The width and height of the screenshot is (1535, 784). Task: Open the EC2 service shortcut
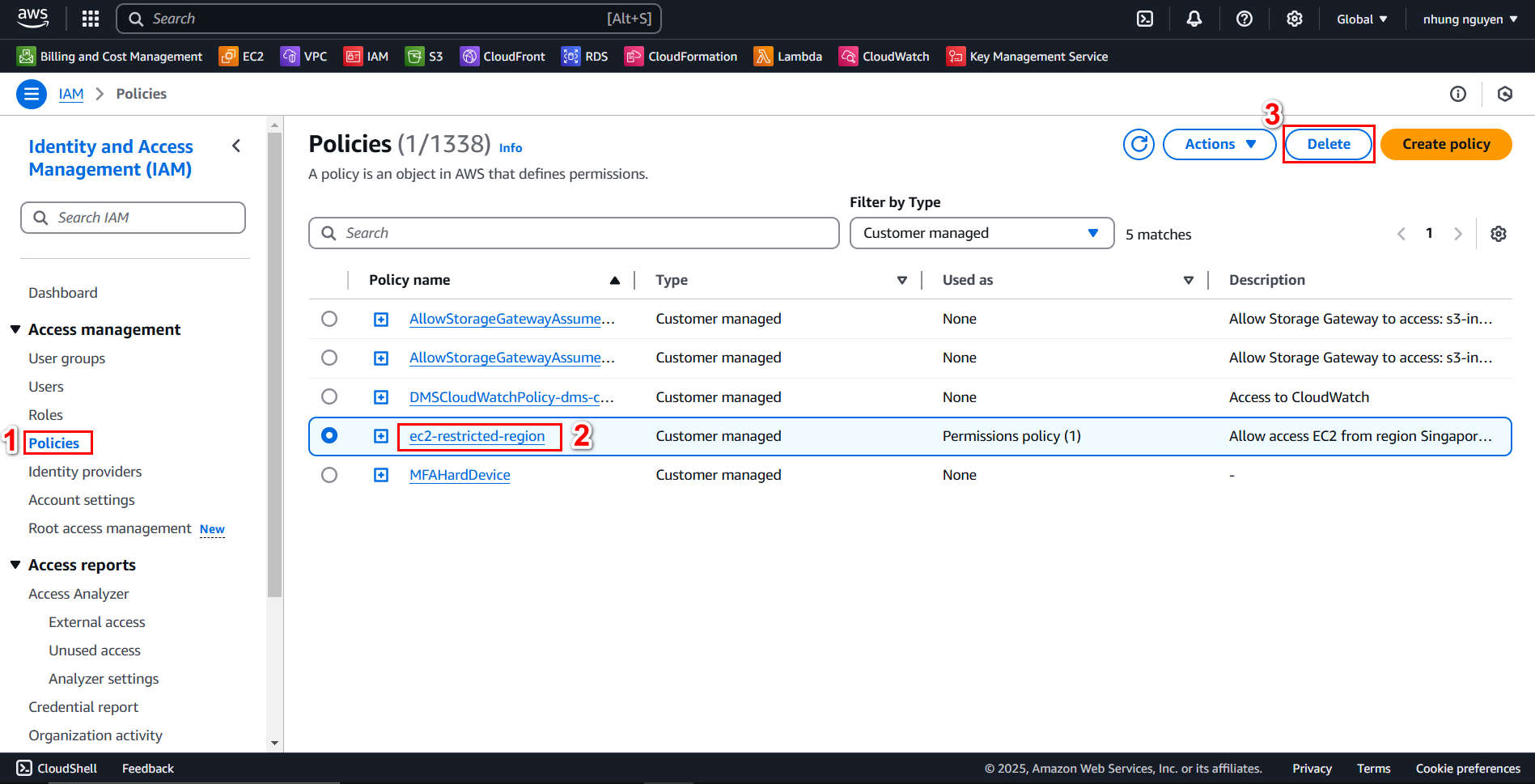242,56
